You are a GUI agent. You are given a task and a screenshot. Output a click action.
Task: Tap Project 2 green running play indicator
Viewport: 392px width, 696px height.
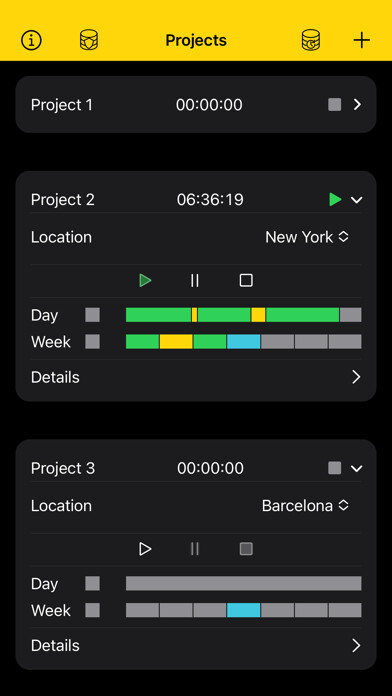[335, 200]
